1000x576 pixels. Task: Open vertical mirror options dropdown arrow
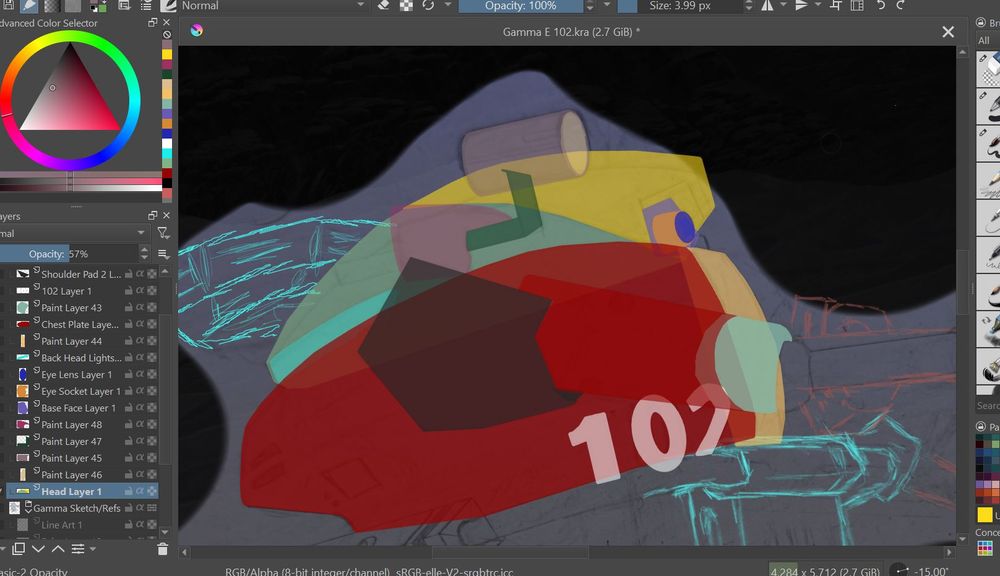pos(818,5)
